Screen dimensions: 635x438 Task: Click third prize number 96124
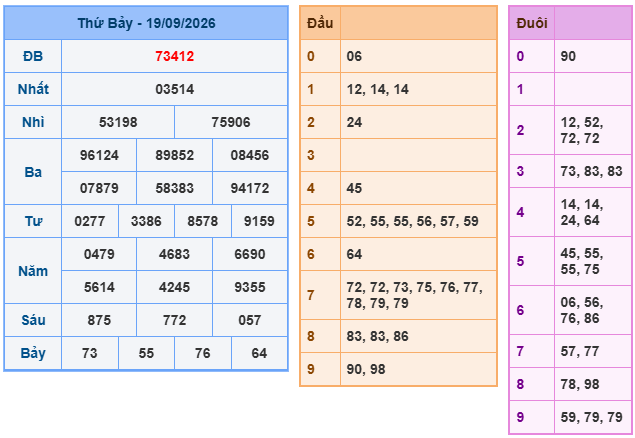click(99, 155)
